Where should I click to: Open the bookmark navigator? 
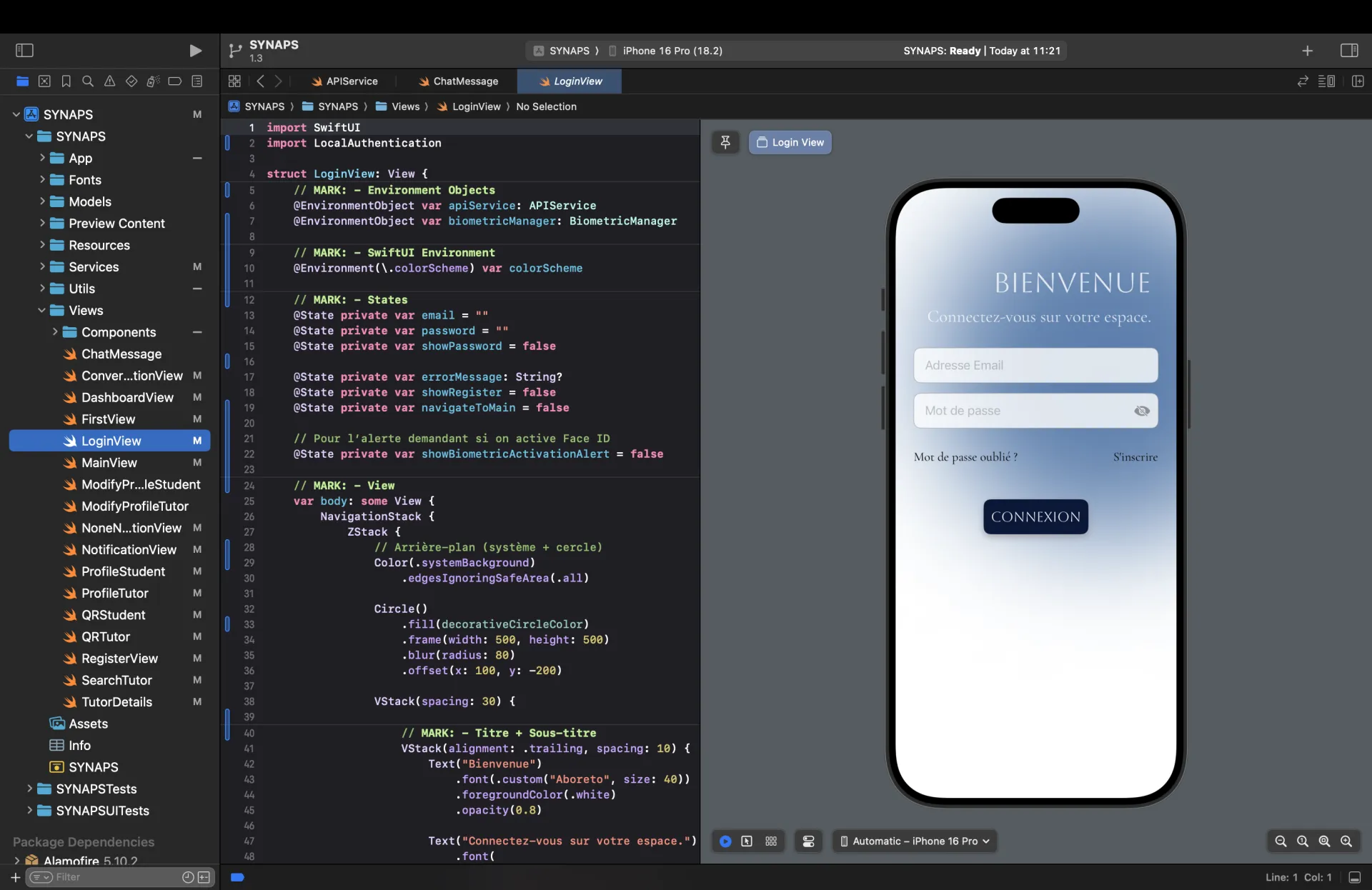pyautogui.click(x=66, y=81)
